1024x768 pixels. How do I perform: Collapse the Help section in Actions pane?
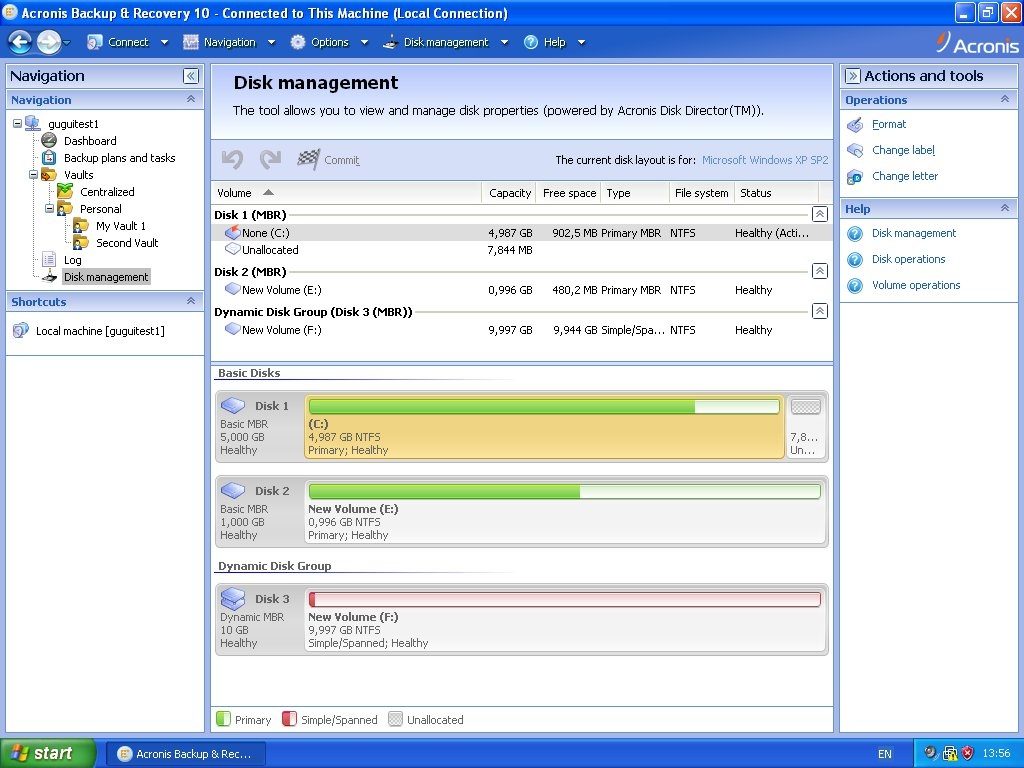tap(1005, 208)
